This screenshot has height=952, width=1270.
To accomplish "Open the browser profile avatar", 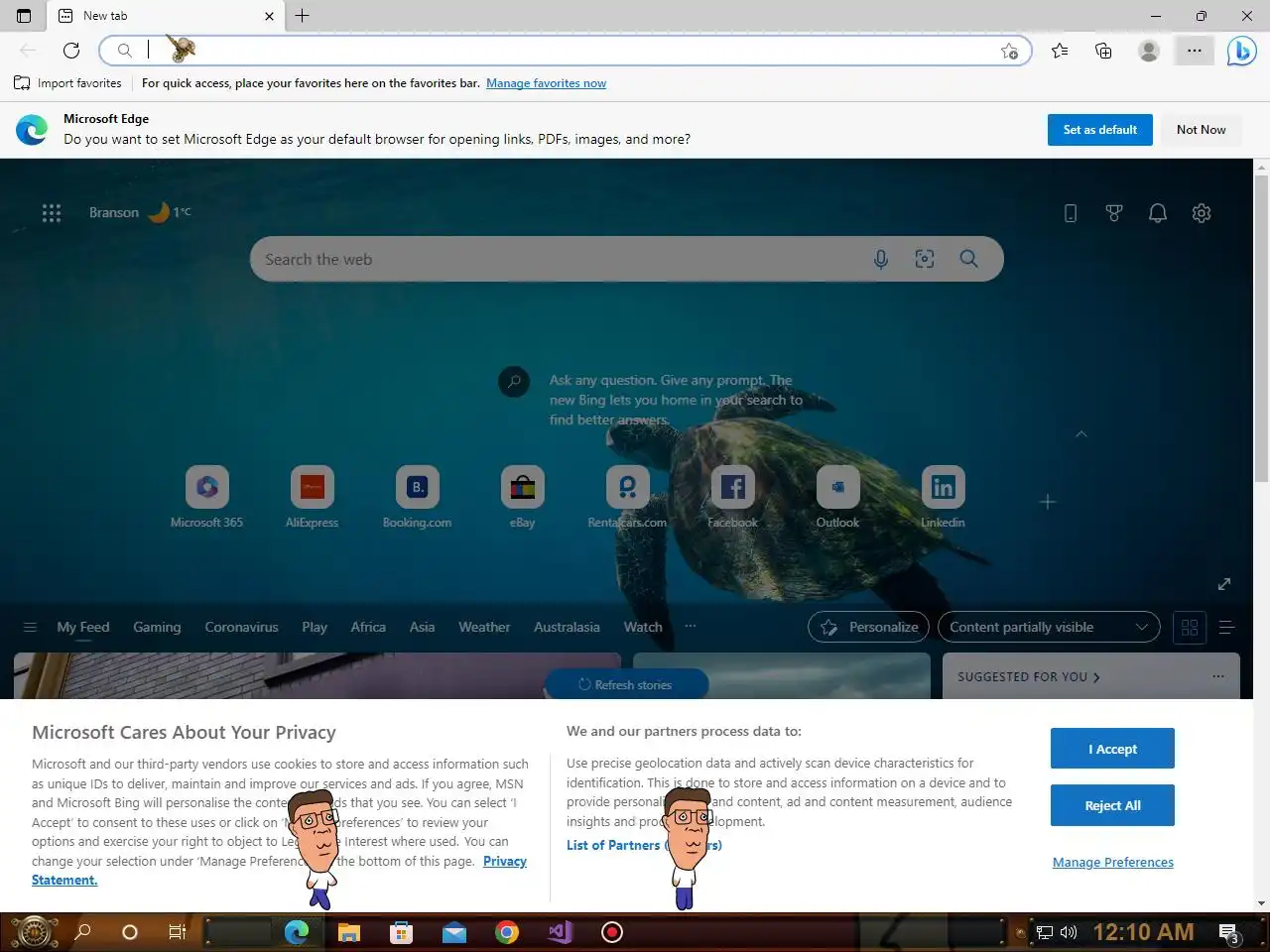I will tap(1149, 51).
